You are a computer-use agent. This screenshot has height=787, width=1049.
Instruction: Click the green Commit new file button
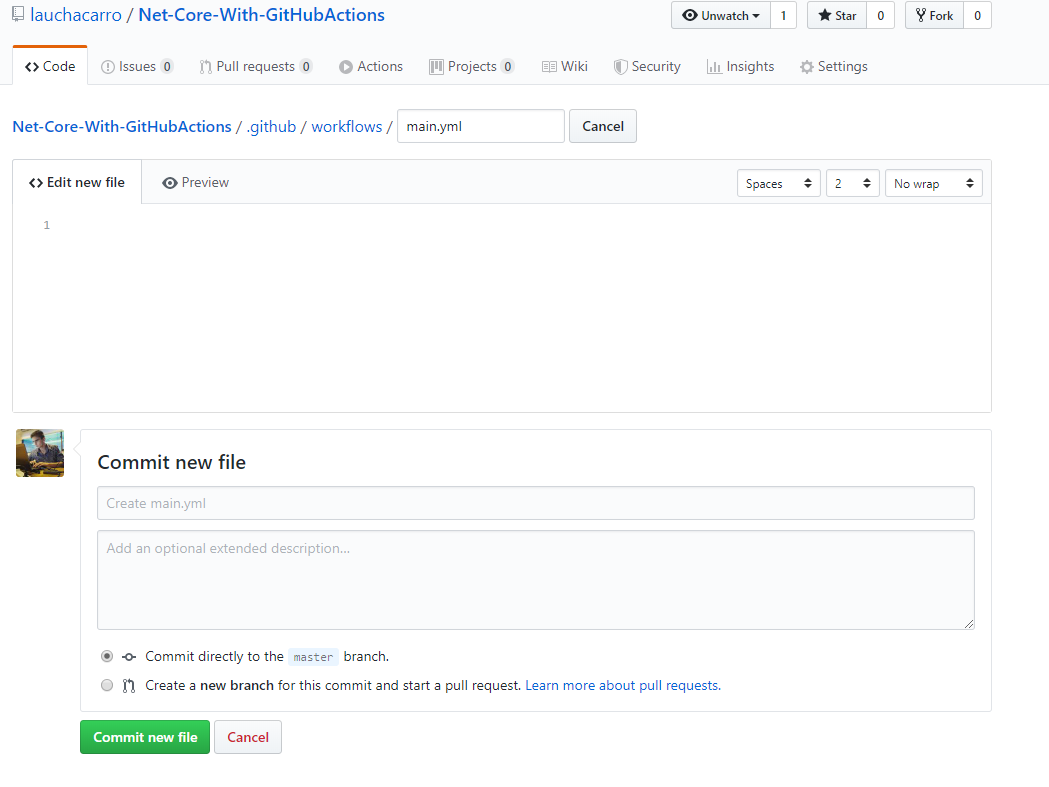pyautogui.click(x=145, y=737)
